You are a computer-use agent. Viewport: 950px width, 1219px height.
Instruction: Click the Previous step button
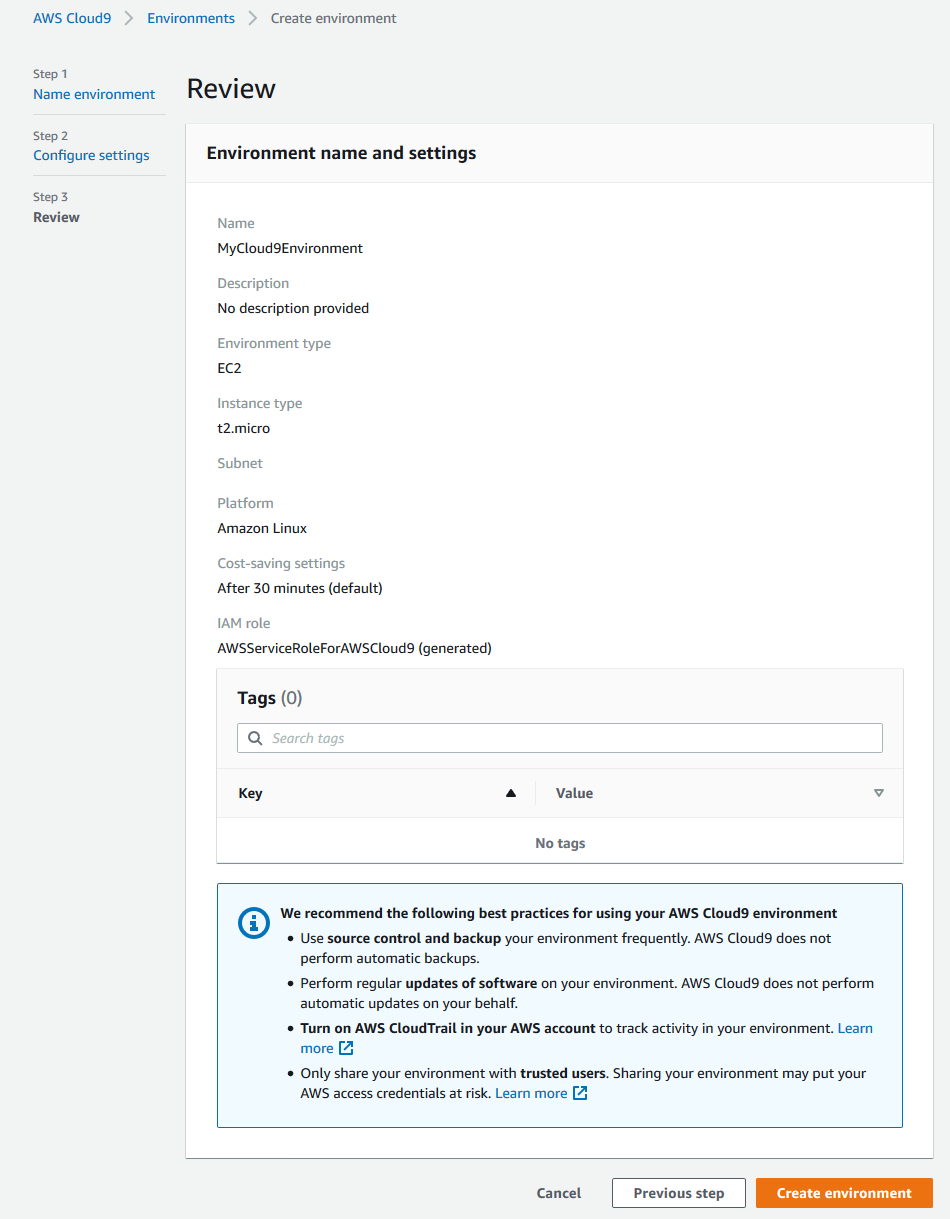point(679,1193)
